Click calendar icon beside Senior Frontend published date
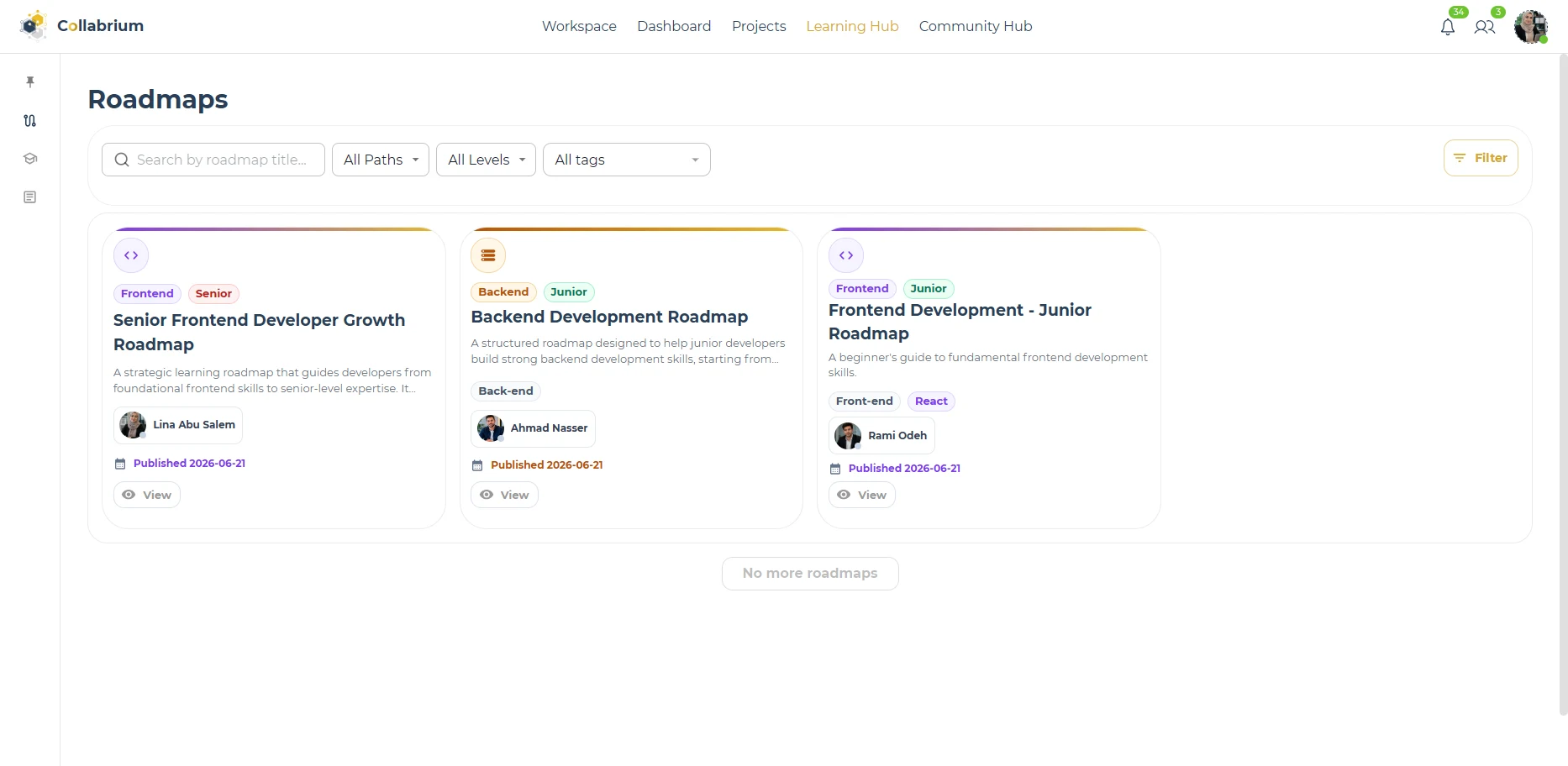The image size is (1568, 766). pyautogui.click(x=120, y=464)
